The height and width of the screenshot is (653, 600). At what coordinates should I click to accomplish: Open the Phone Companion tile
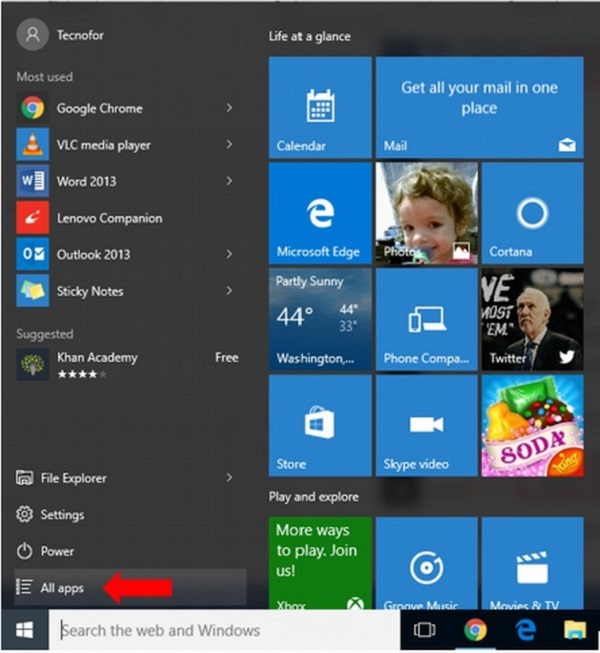click(427, 319)
